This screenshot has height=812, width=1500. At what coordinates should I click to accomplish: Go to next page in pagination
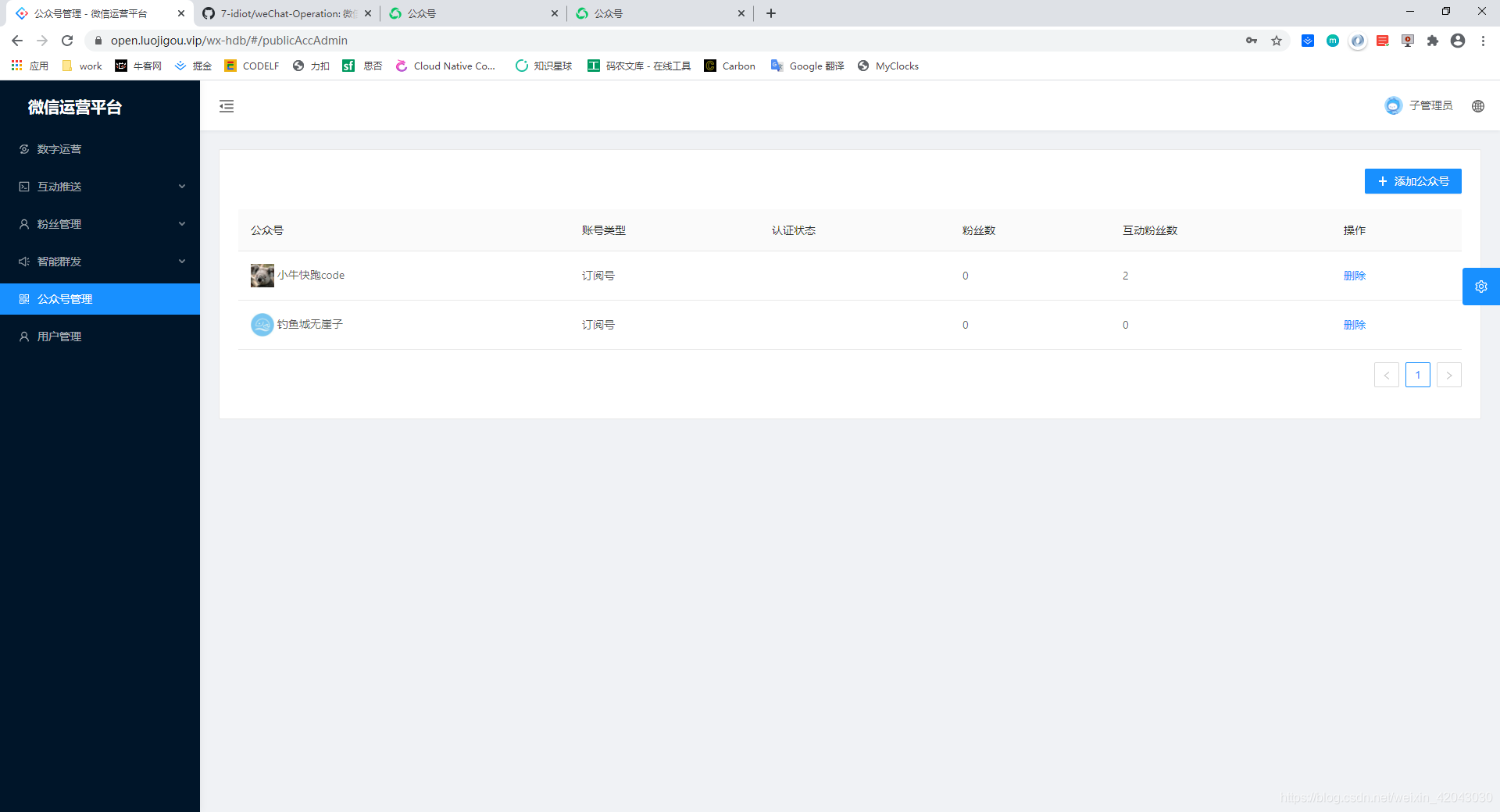click(x=1449, y=375)
